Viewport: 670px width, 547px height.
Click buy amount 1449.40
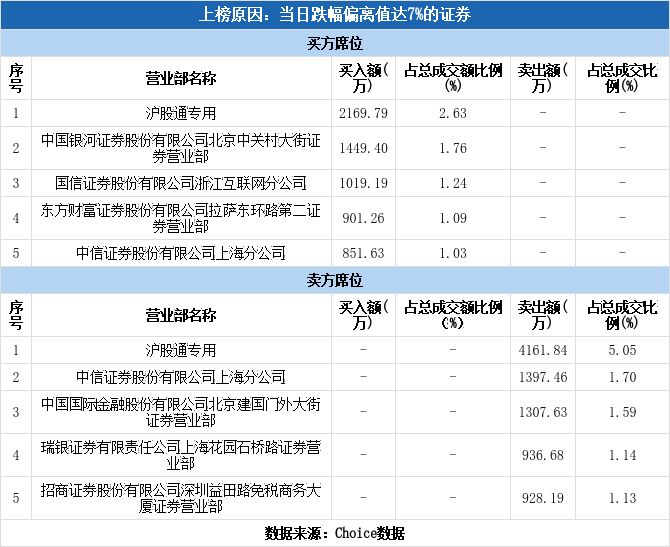coord(363,148)
